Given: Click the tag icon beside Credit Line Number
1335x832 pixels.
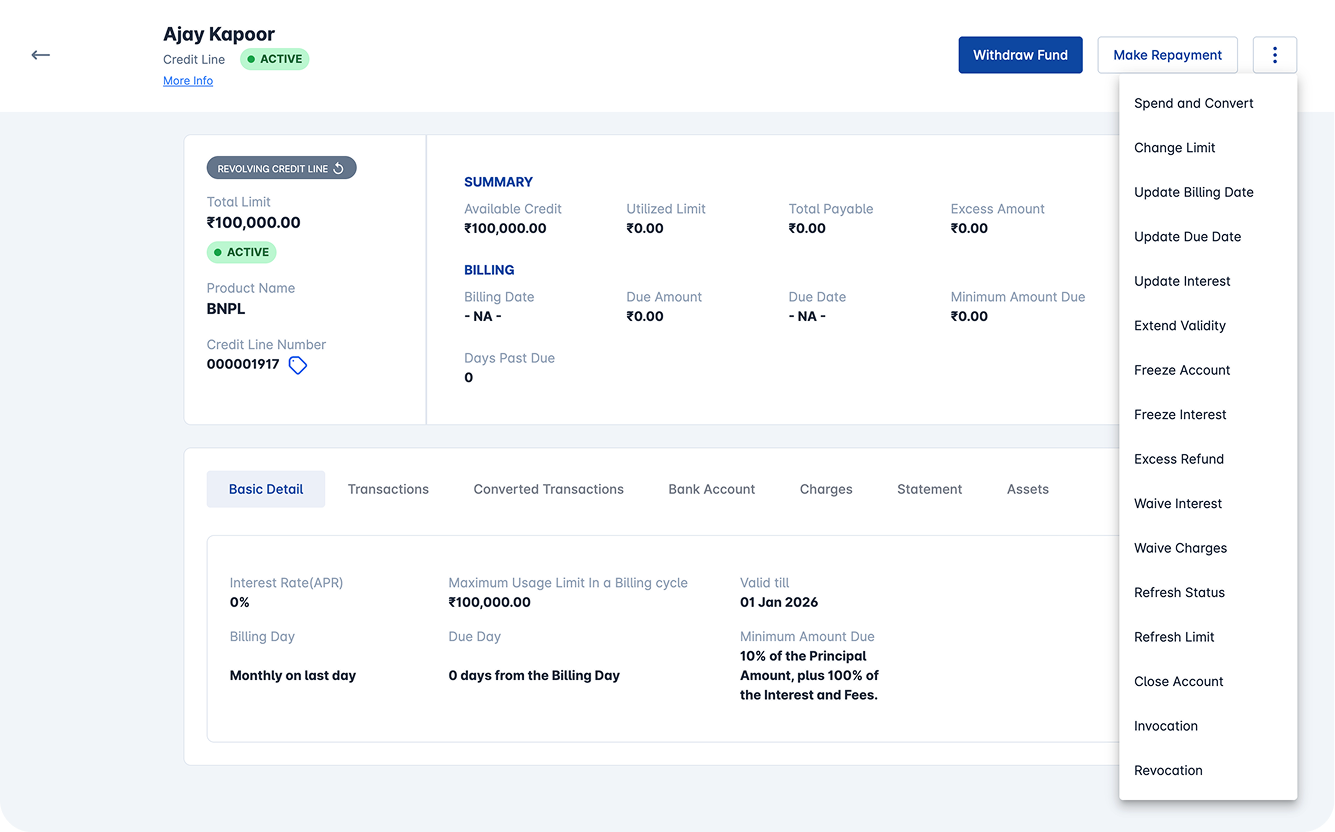Looking at the screenshot, I should pos(297,365).
